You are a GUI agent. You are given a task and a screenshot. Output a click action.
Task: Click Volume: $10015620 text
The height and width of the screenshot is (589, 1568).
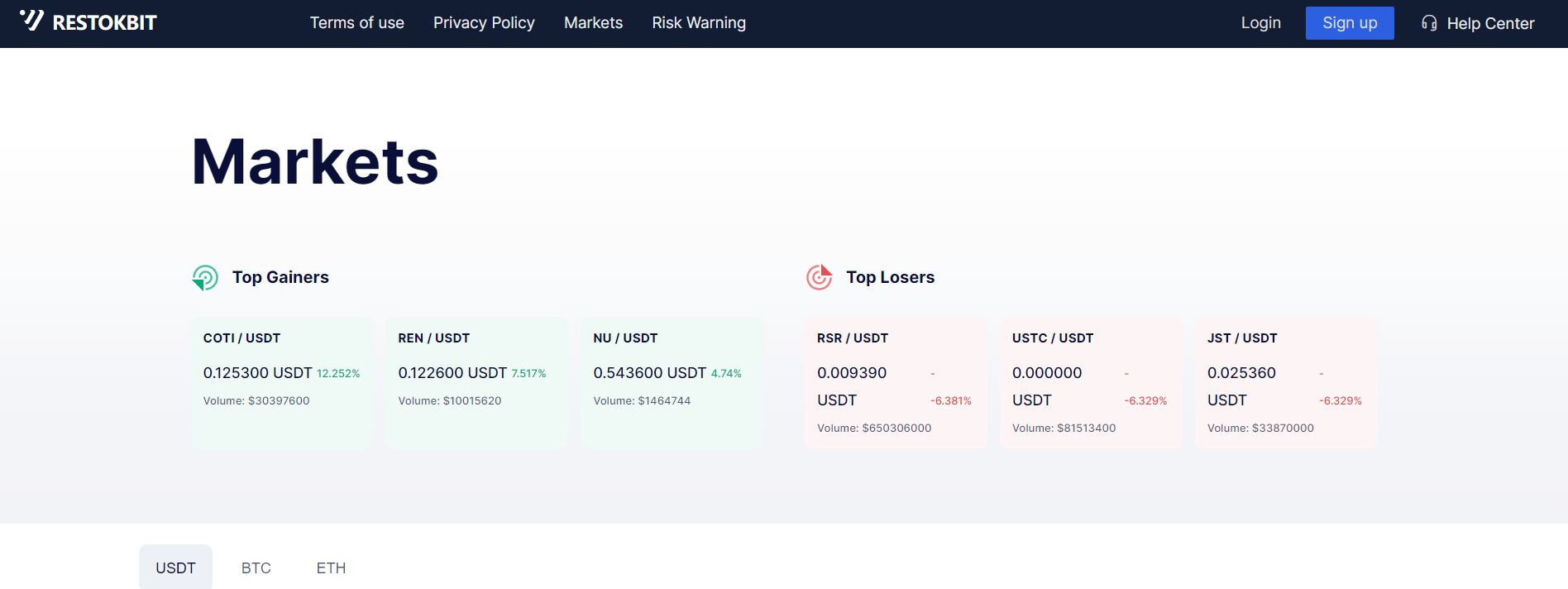point(450,401)
